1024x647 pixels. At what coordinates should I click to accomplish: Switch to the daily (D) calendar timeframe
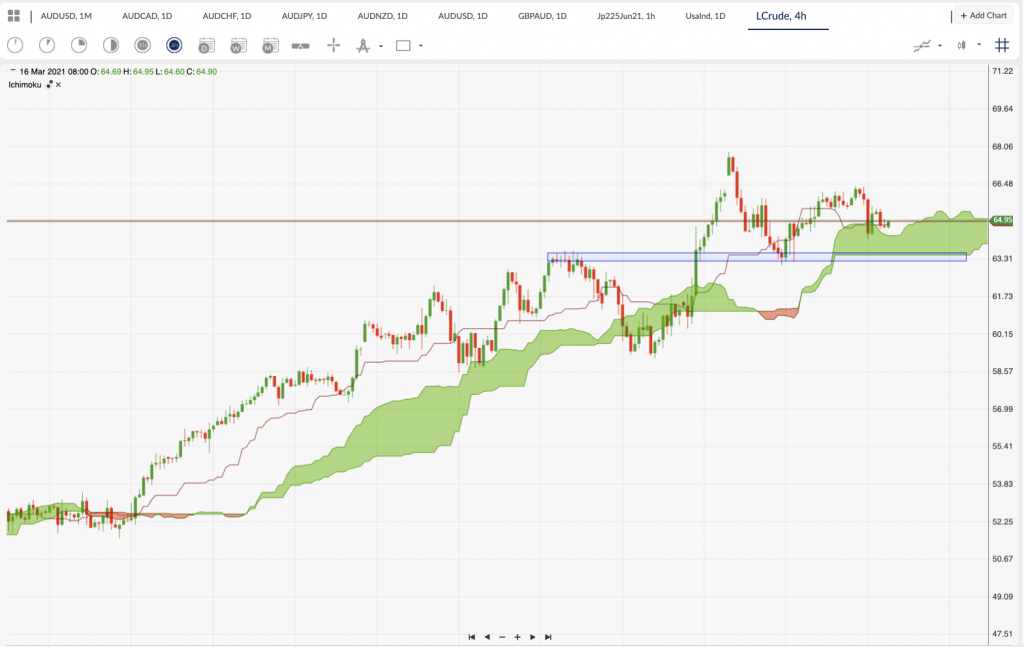[206, 46]
